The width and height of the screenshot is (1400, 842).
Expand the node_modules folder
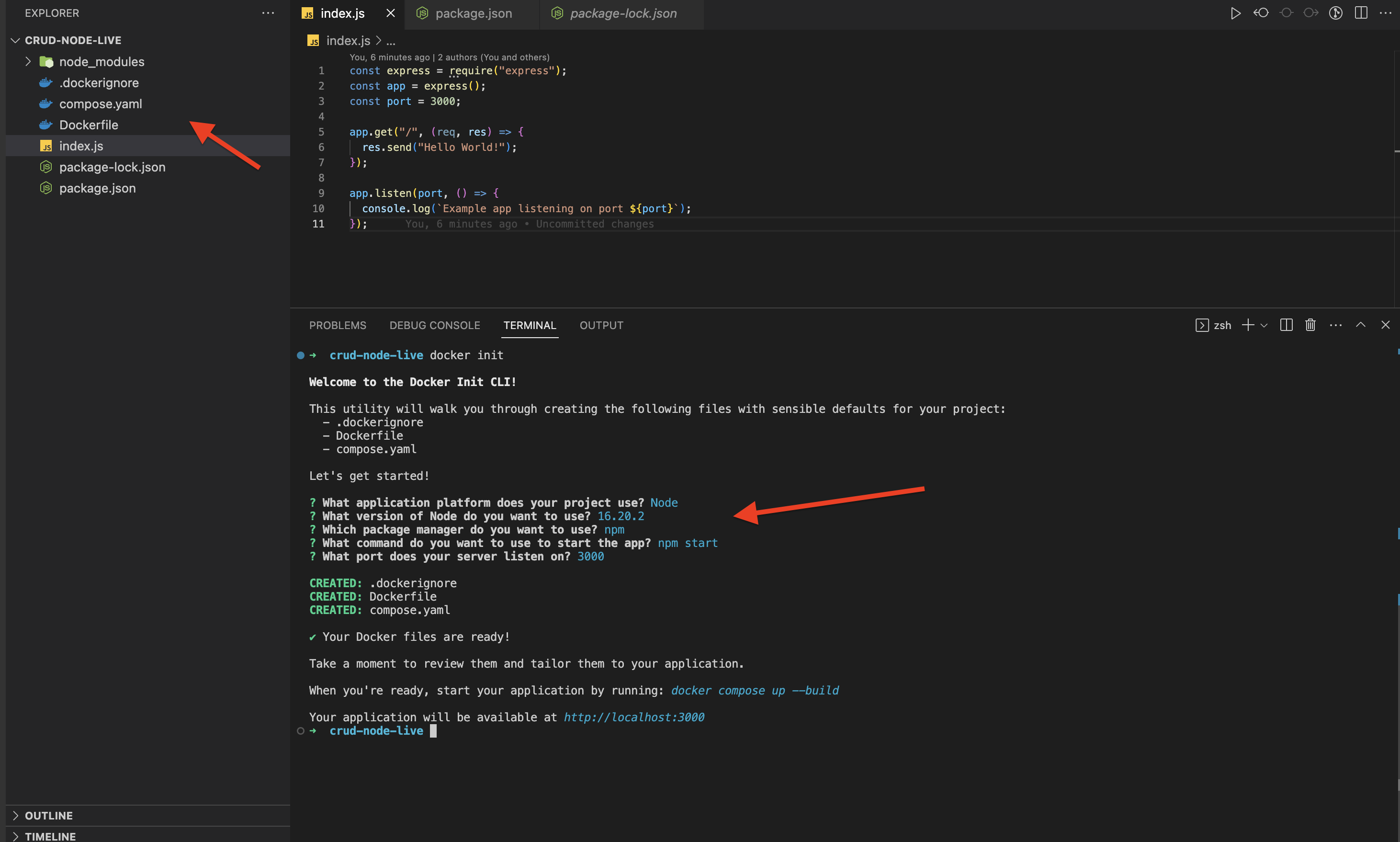point(28,61)
